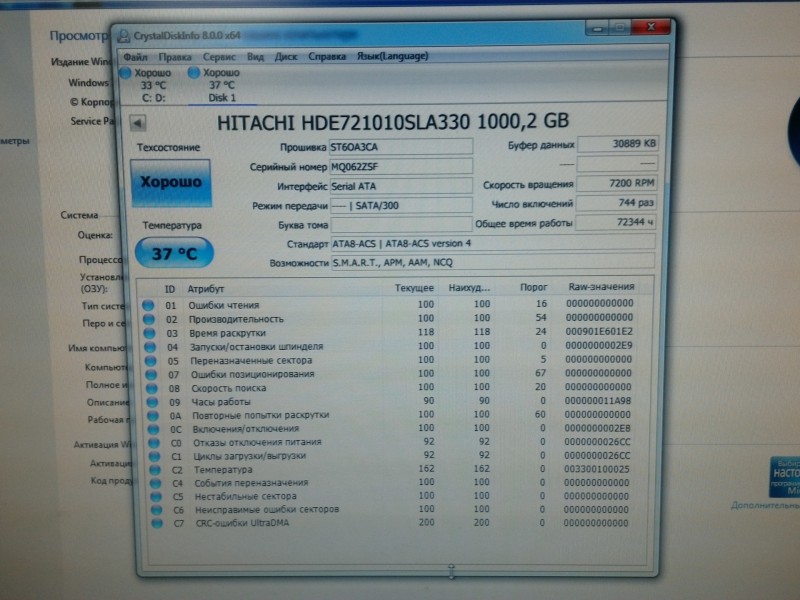Click status icon for C6 Неисправимые ошибки секторов
The width and height of the screenshot is (800, 600).
pos(157,509)
